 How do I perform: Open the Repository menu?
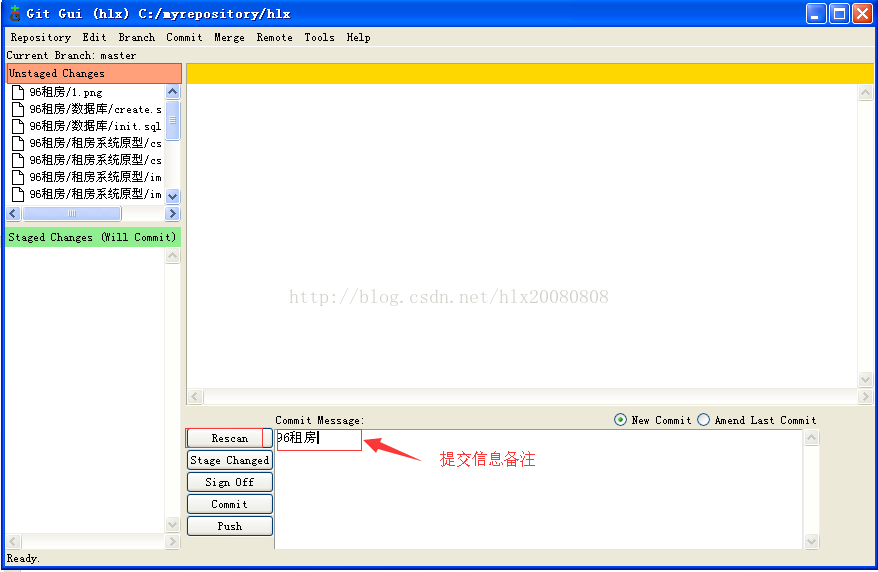[40, 37]
